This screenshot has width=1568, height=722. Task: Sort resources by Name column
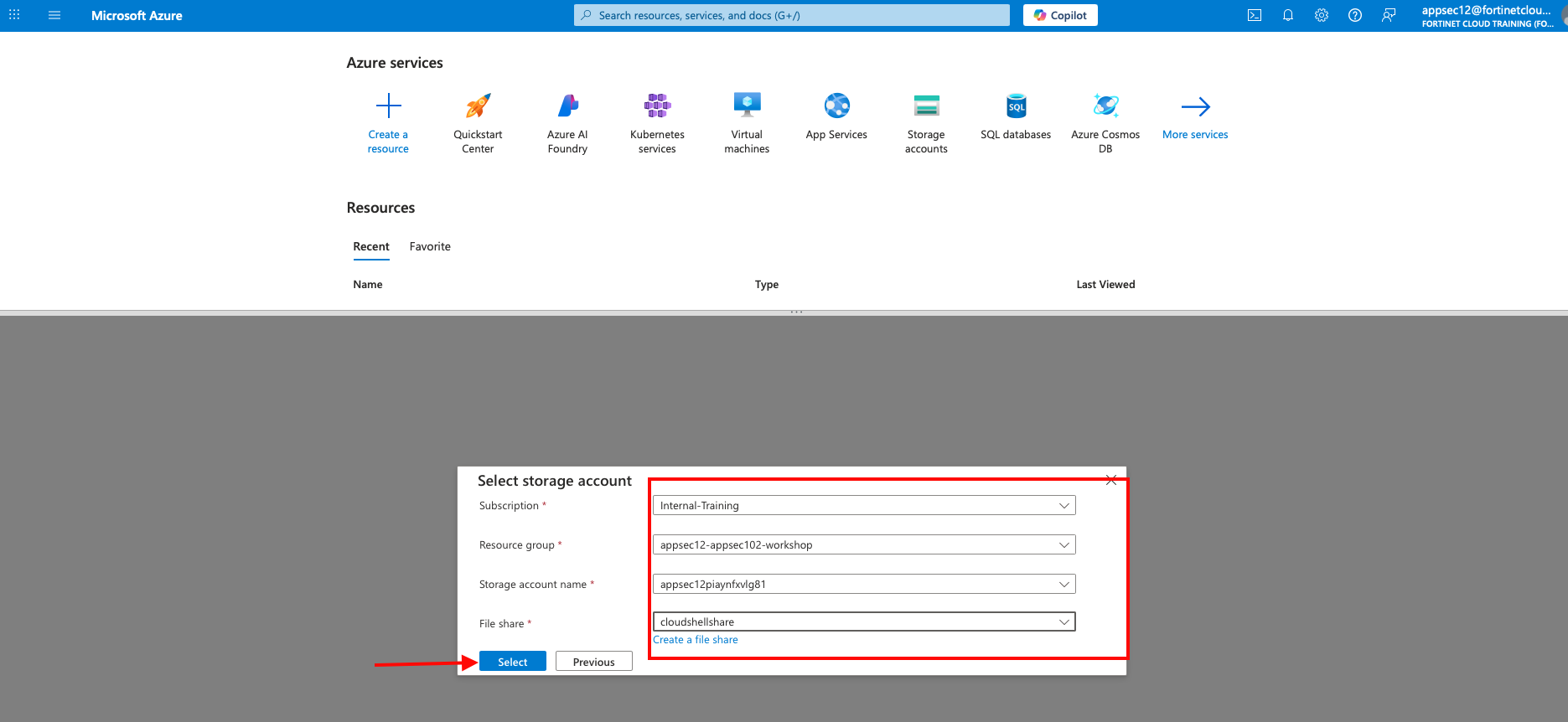368,285
